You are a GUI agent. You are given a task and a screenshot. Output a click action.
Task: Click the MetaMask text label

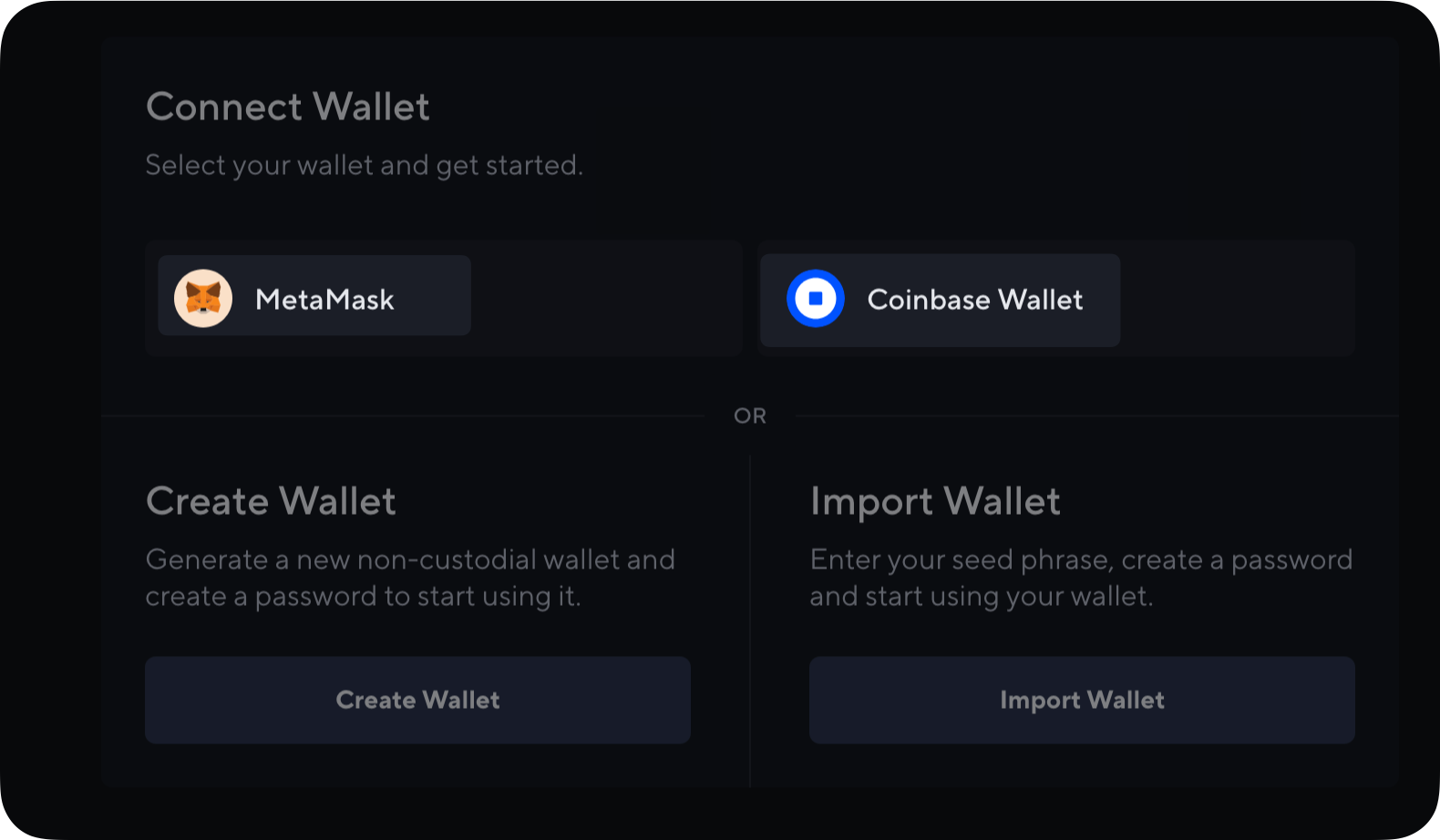[x=325, y=298]
